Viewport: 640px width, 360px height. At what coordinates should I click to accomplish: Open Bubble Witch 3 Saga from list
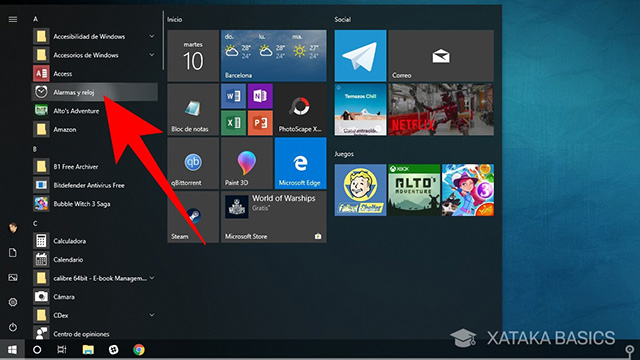95,204
